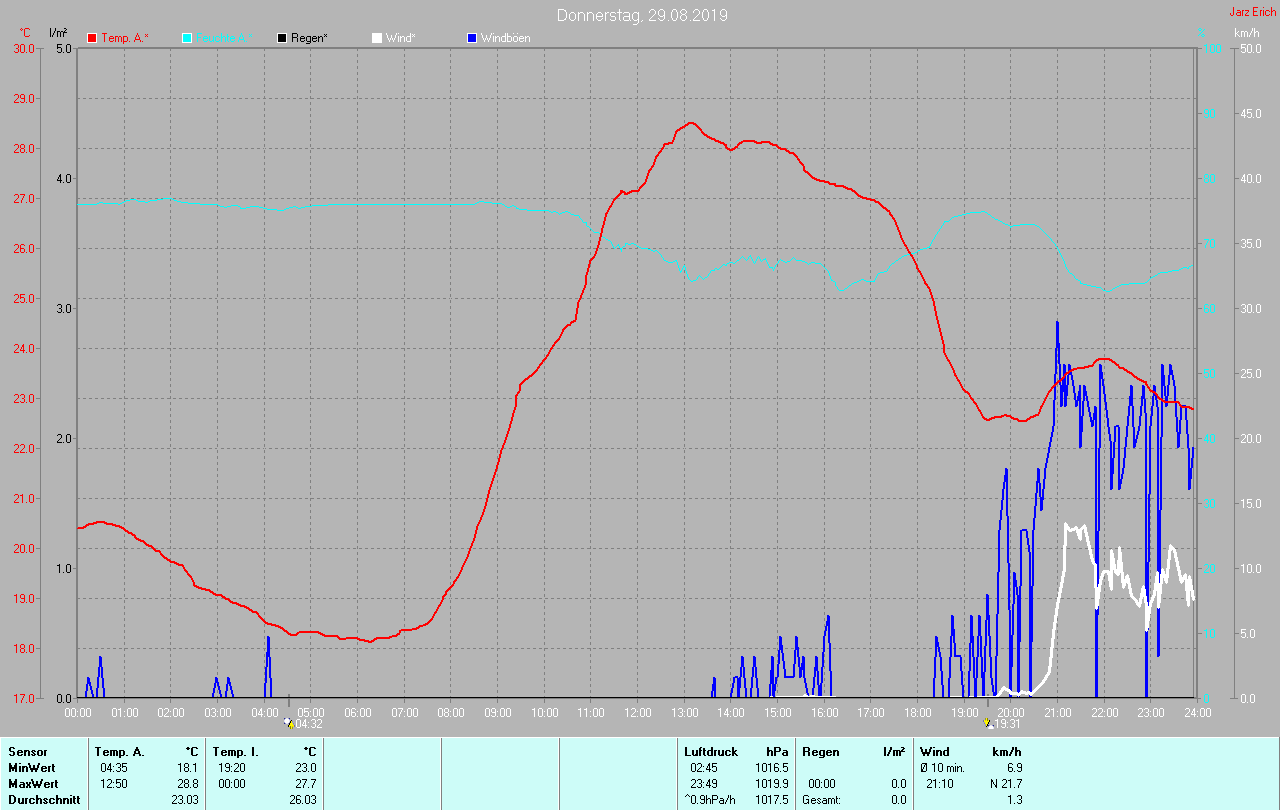The height and width of the screenshot is (810, 1280).
Task: Select the MinWert row label
Action: tap(30, 767)
